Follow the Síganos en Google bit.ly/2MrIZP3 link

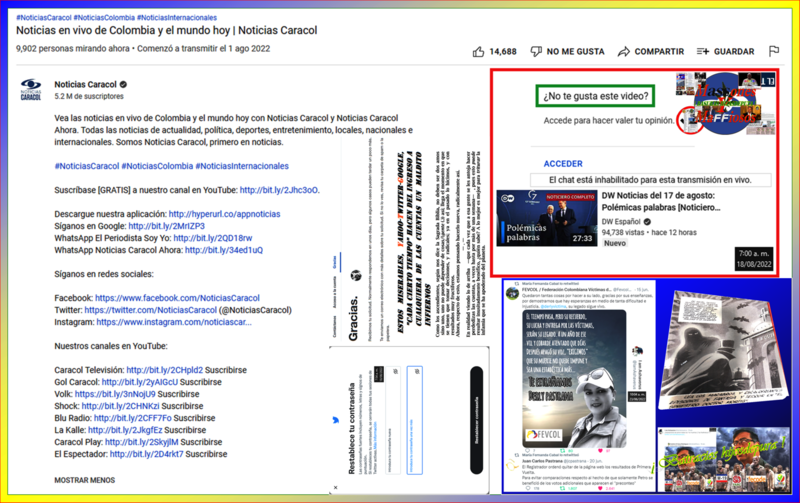pyautogui.click(x=166, y=226)
